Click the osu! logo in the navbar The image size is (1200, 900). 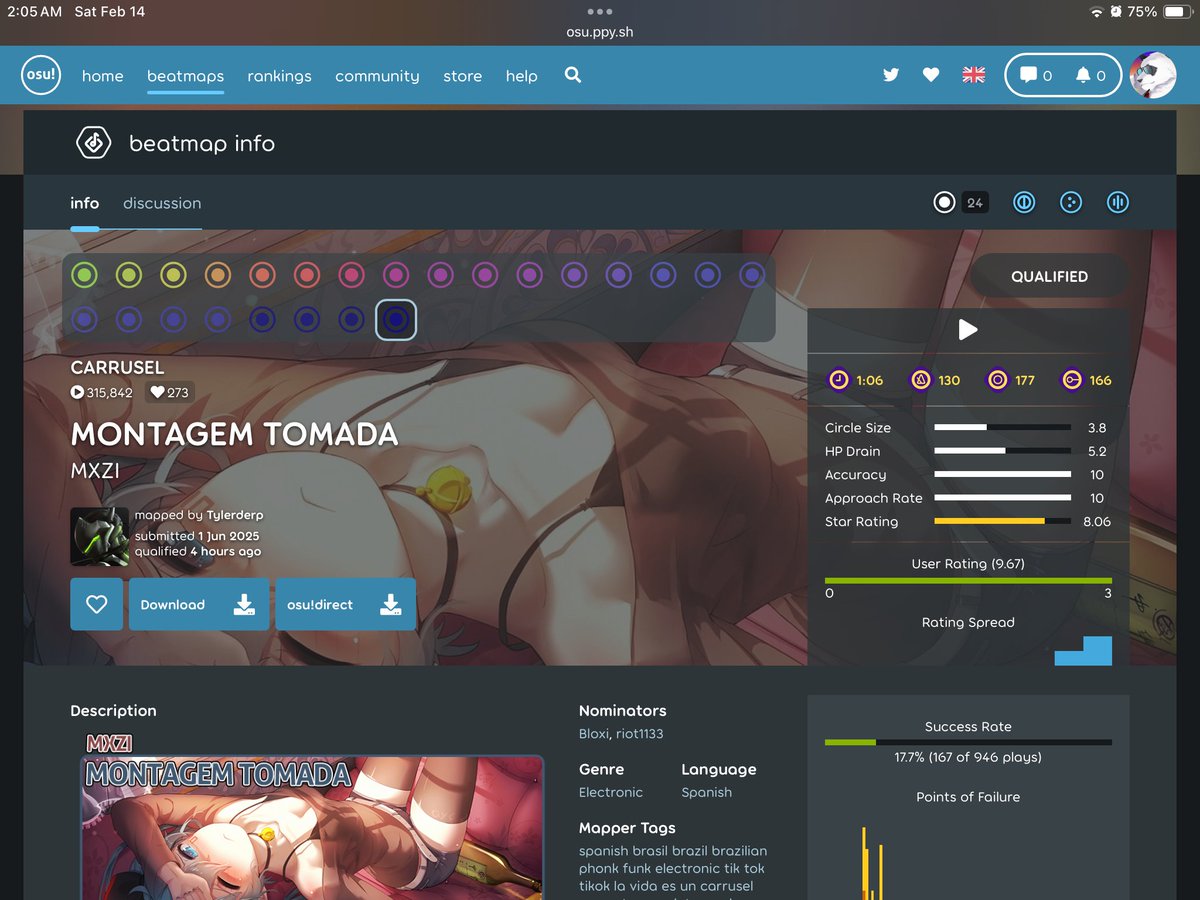point(41,75)
